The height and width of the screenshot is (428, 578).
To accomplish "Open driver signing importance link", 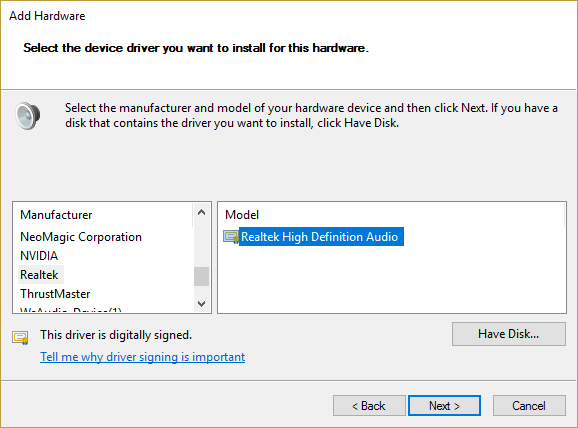I will pos(143,357).
